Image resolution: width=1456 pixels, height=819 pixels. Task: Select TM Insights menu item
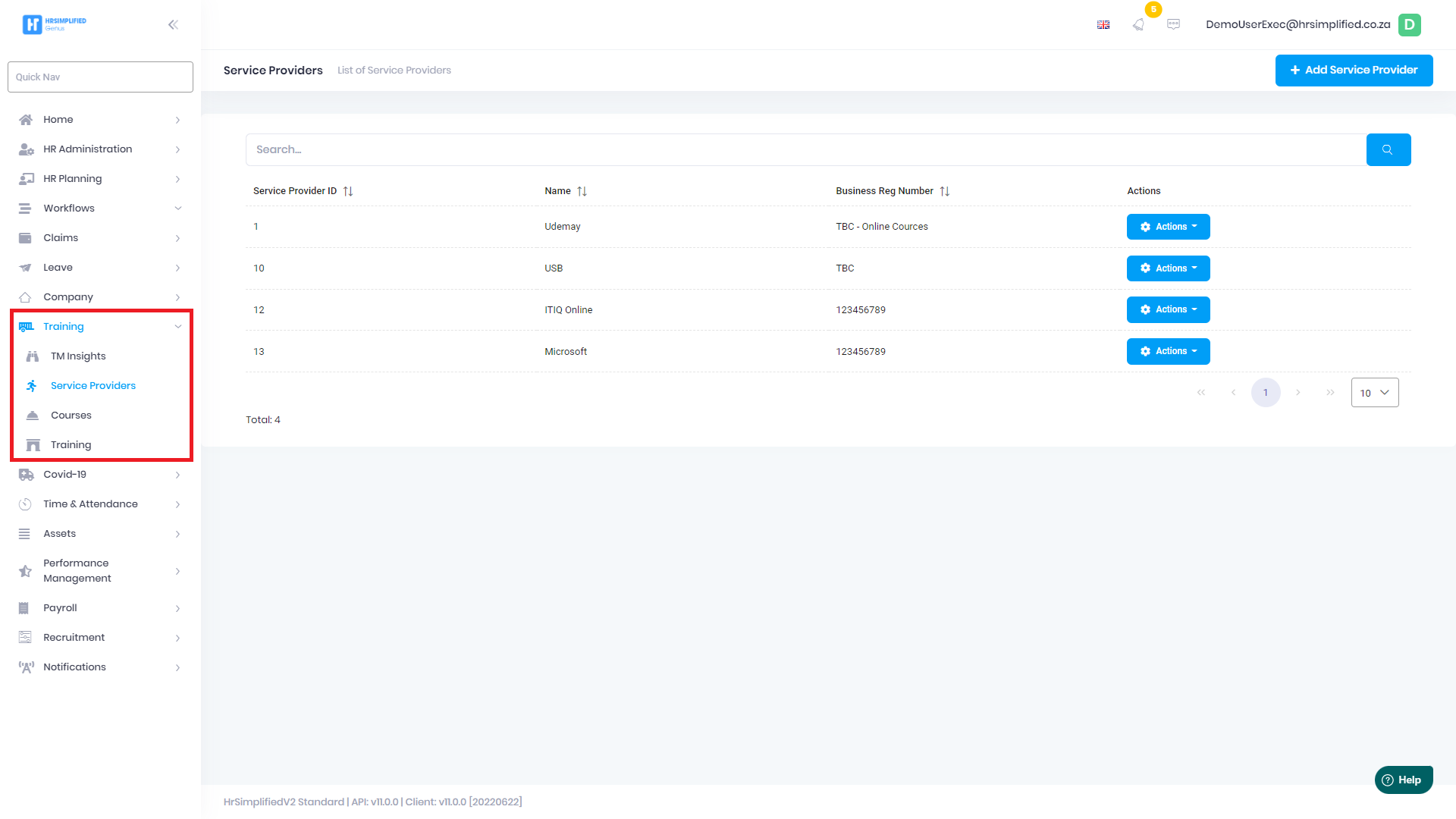pos(78,356)
